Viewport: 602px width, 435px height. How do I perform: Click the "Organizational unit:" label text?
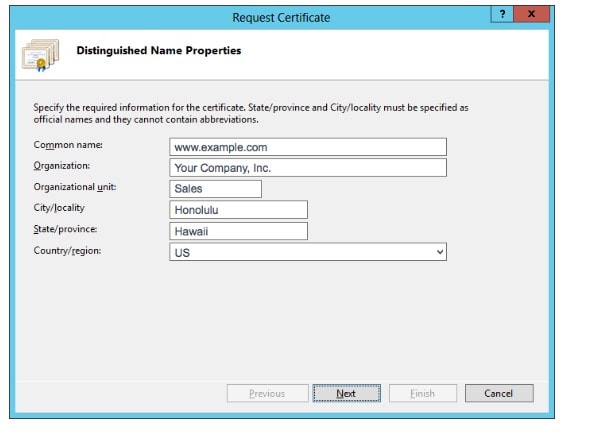point(75,187)
